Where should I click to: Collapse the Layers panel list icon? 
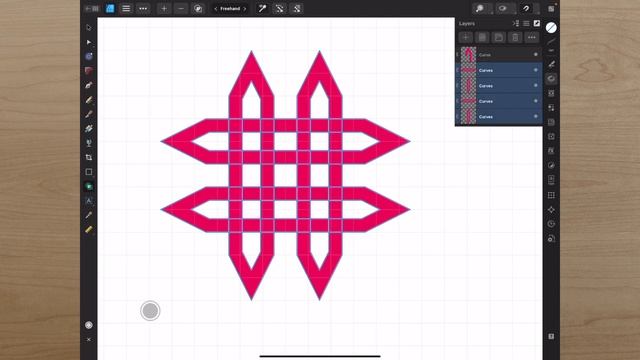click(x=516, y=24)
